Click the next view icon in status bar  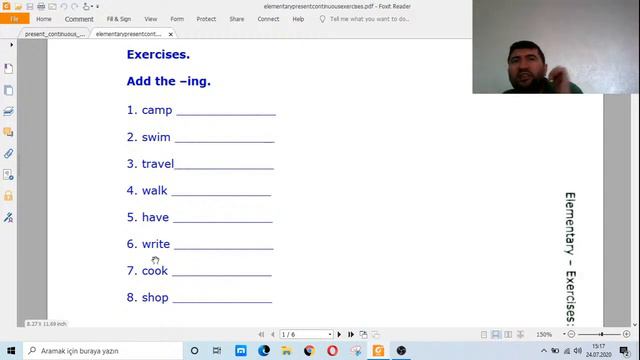tap(376, 334)
